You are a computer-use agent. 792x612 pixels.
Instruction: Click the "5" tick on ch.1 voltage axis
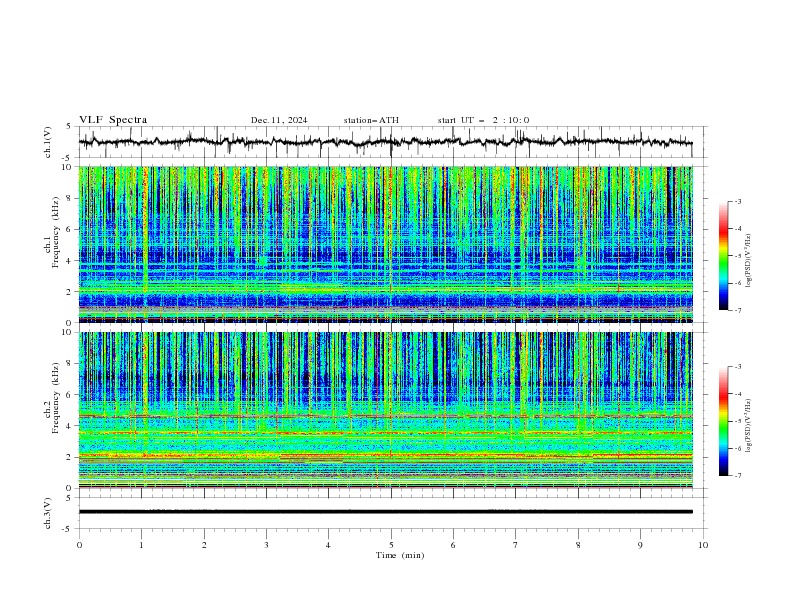(71, 126)
